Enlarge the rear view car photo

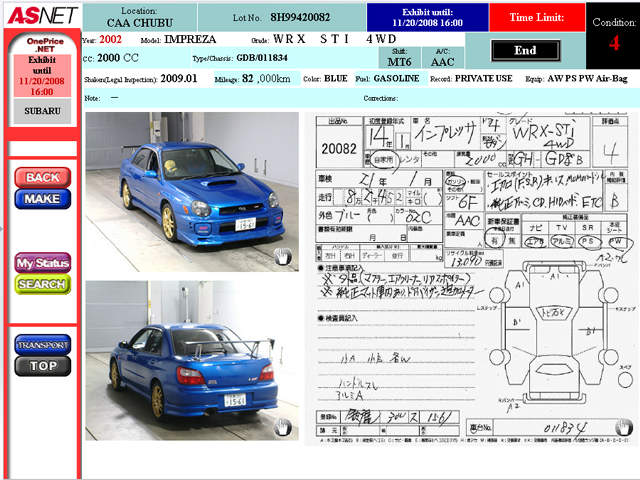pos(192,360)
